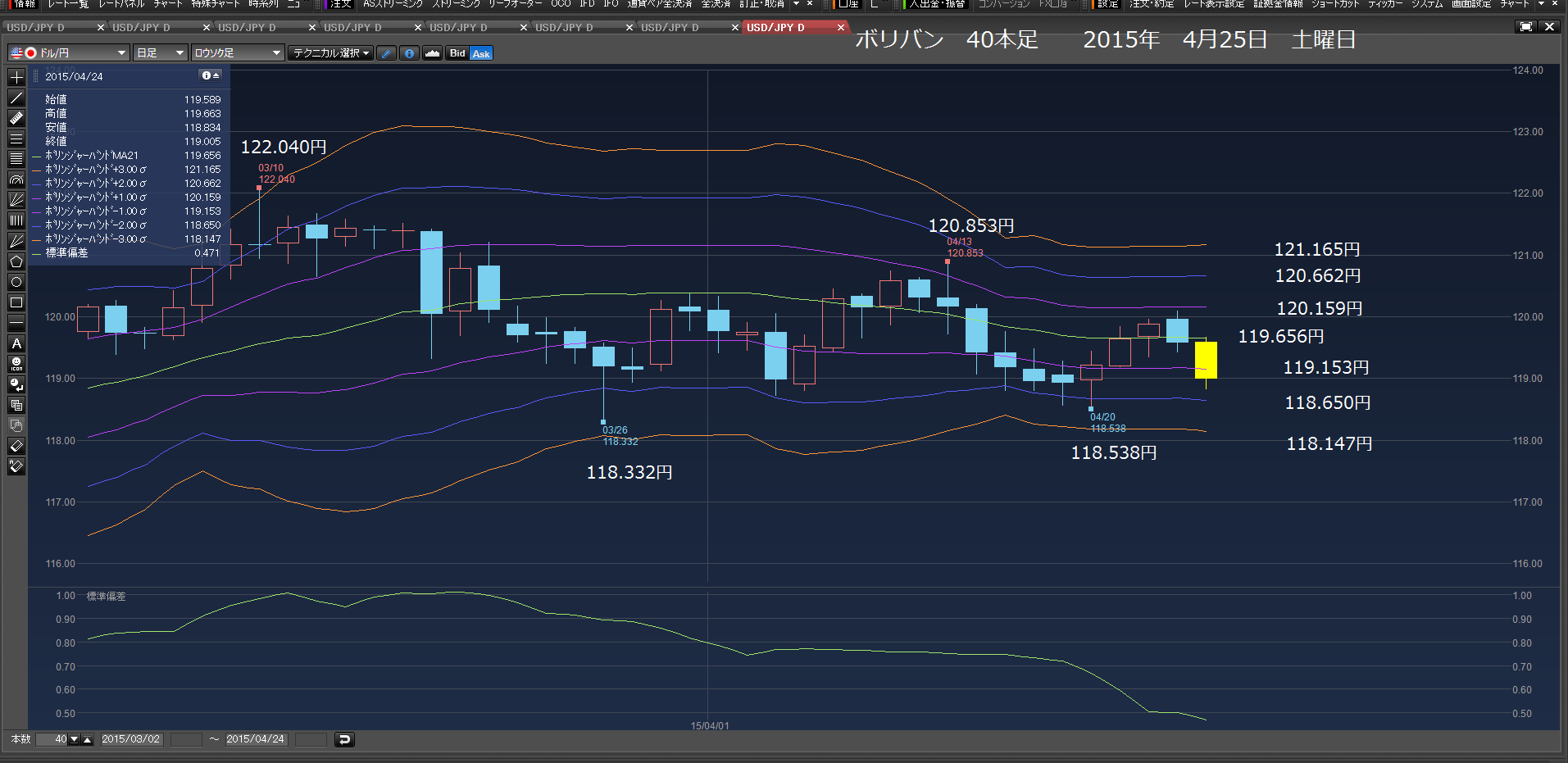The height and width of the screenshot is (763, 1568).
Task: Select the pentagon shape tool
Action: 16,261
